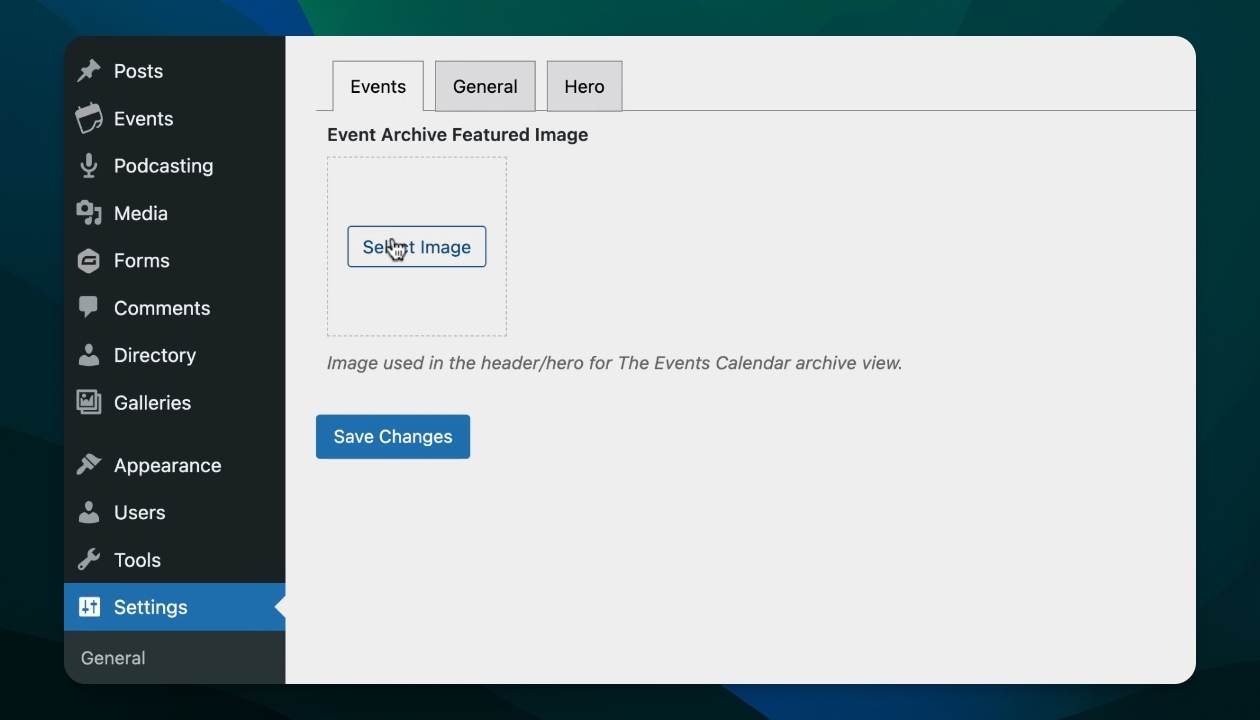1260x720 pixels.
Task: Click the Settings sliders icon
Action: pyautogui.click(x=89, y=607)
